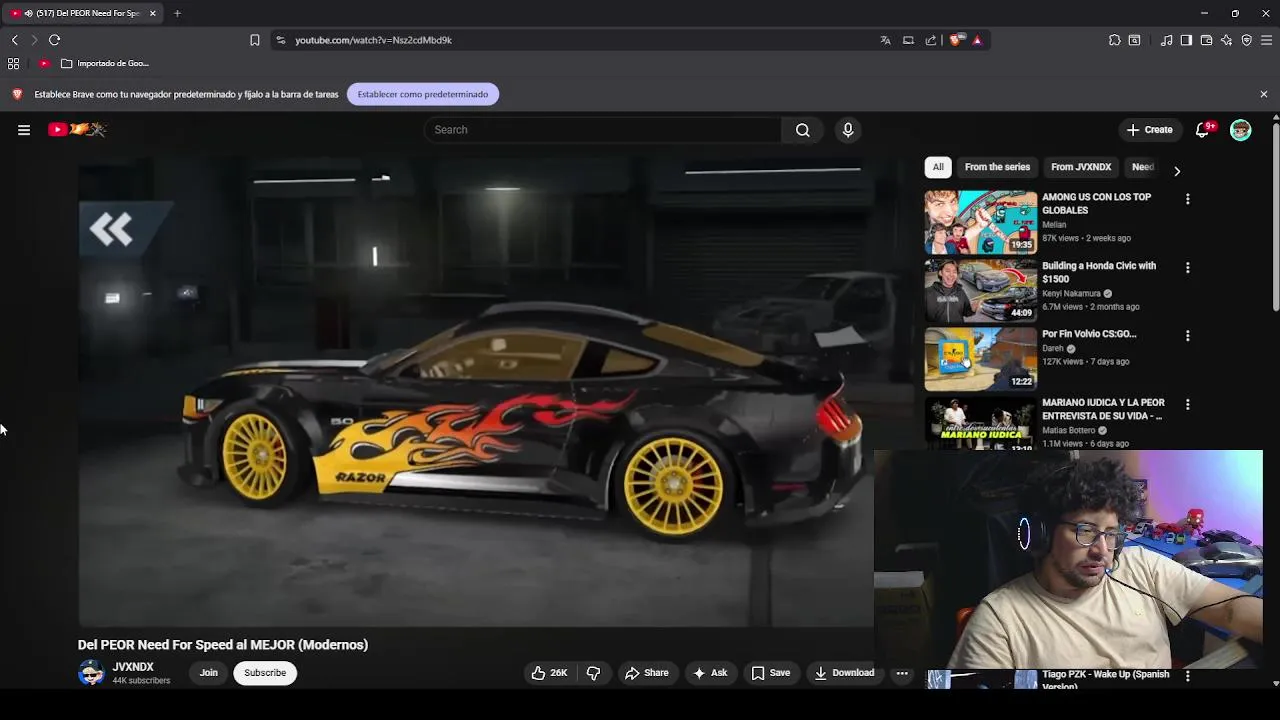Share this page from address bar
The height and width of the screenshot is (720, 1280).
pyautogui.click(x=931, y=40)
